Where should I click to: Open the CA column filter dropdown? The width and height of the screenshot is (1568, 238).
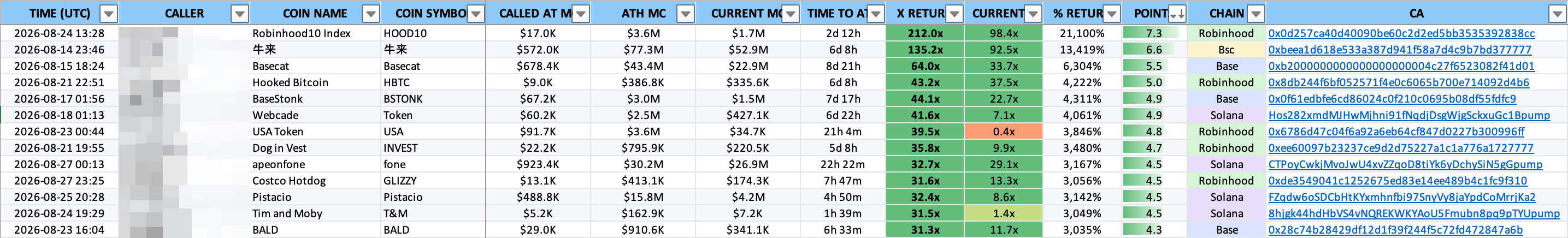1558,14
